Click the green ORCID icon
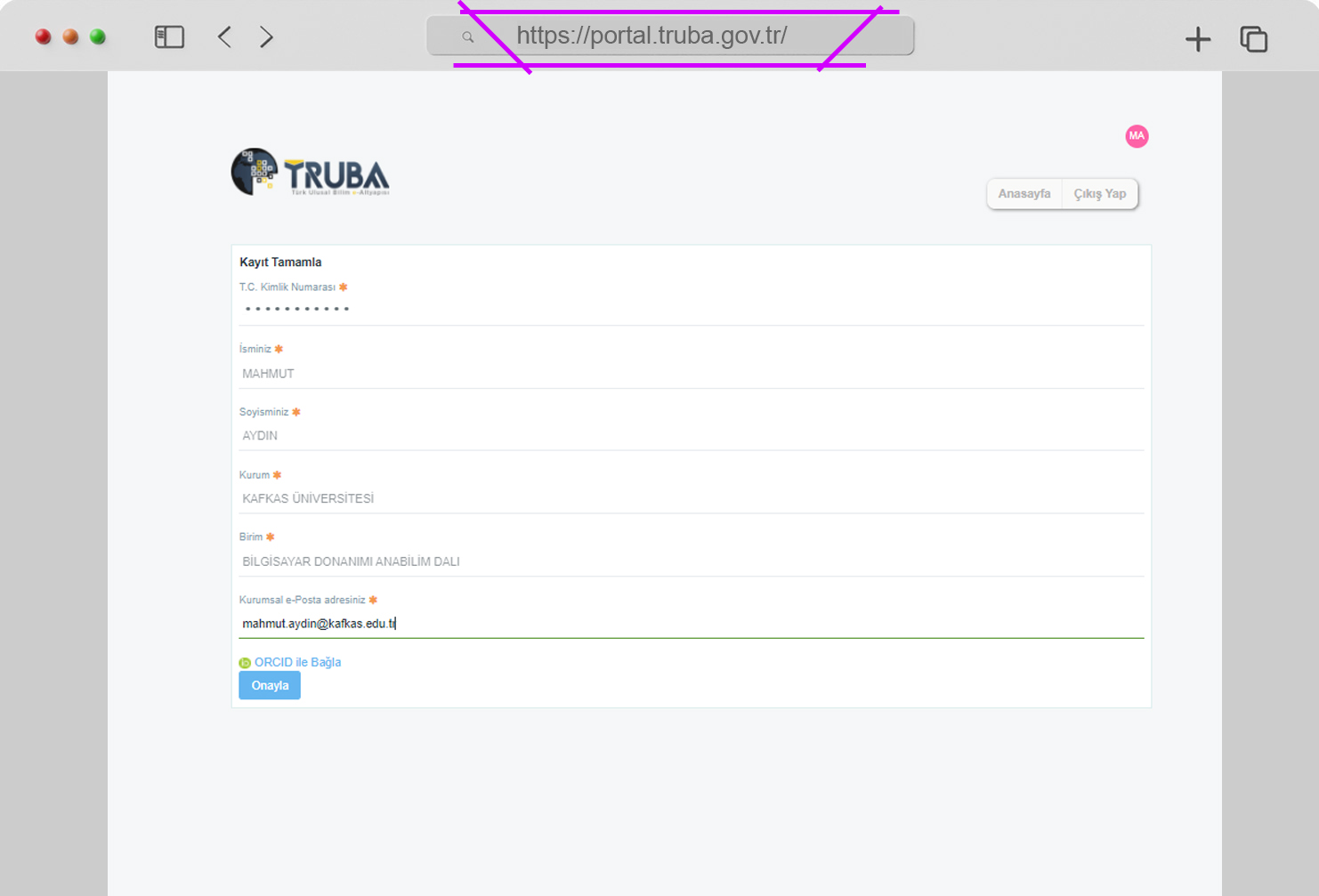The height and width of the screenshot is (896, 1319). [x=245, y=663]
